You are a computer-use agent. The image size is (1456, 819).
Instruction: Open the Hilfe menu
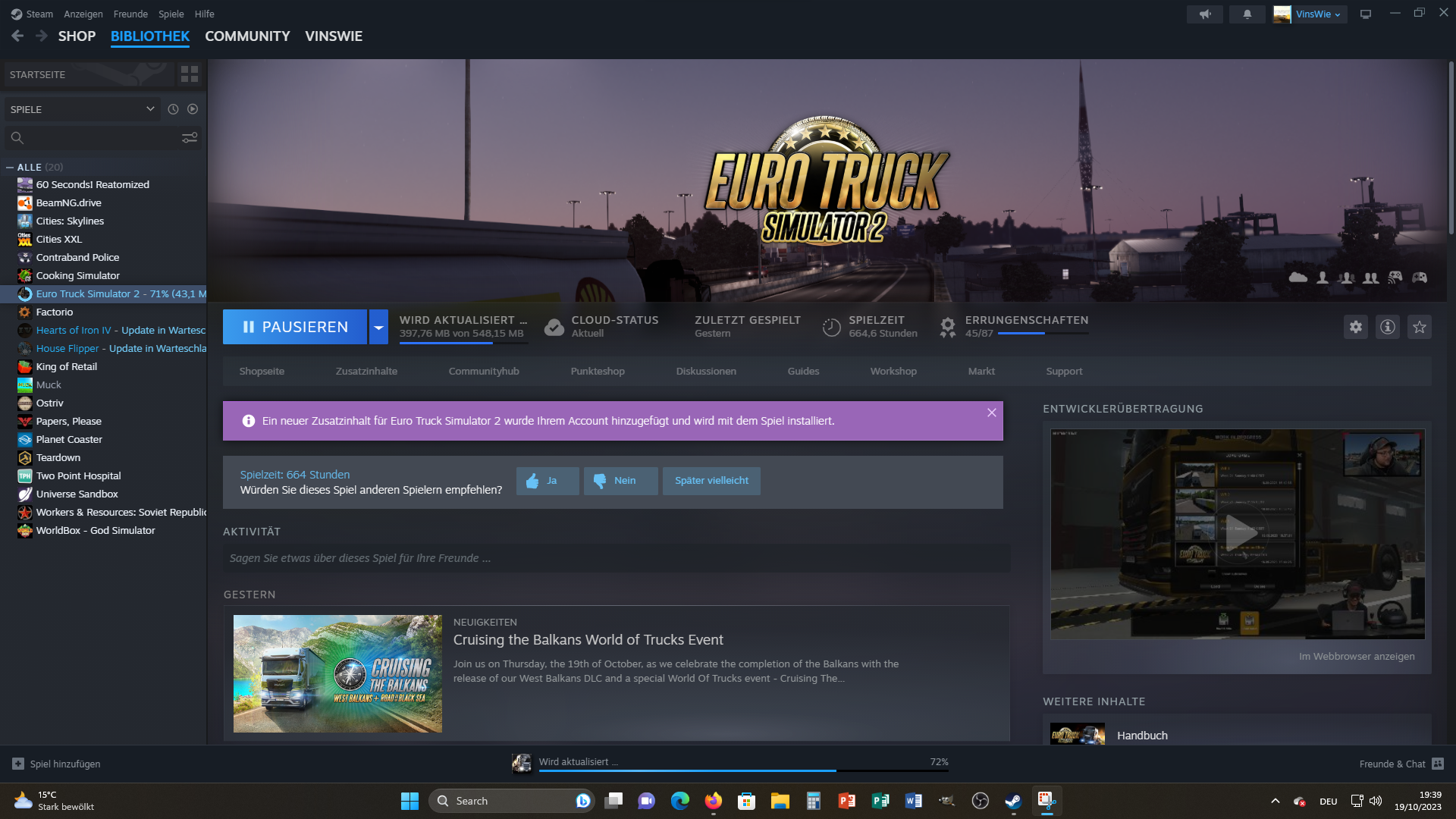tap(204, 14)
